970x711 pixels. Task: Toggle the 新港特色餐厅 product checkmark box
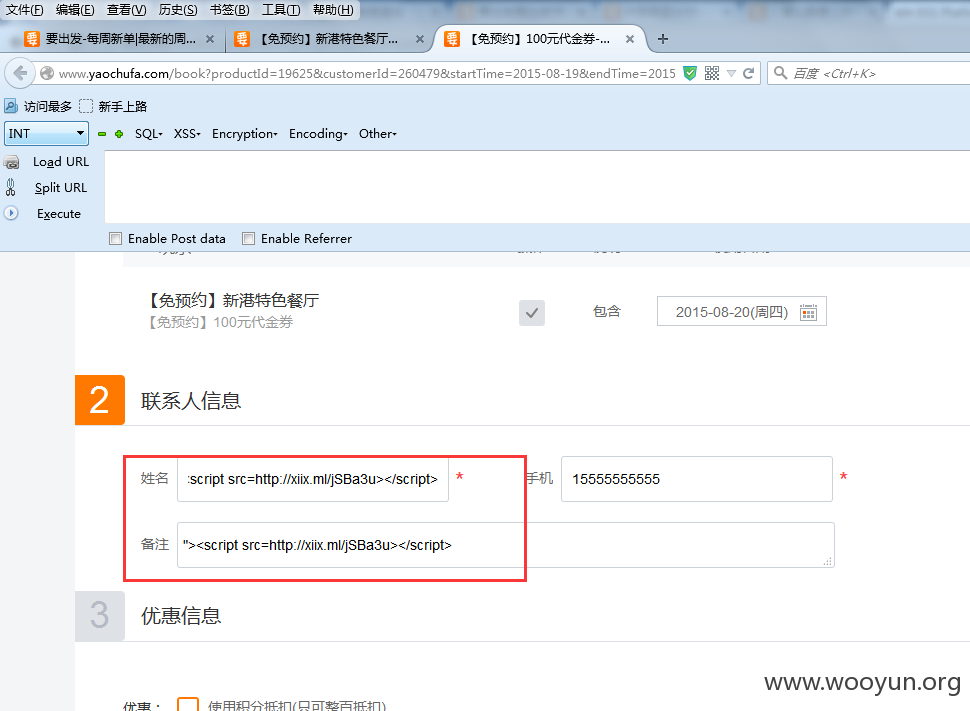531,312
